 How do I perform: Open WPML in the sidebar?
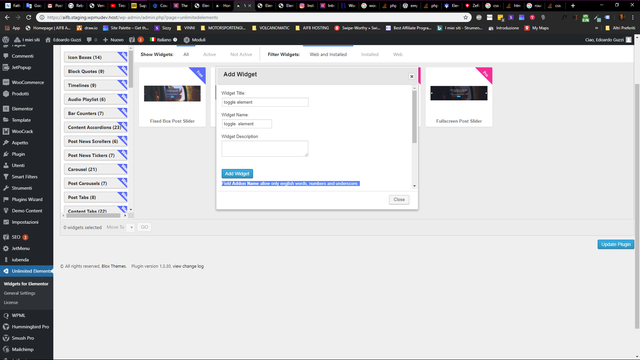pyautogui.click(x=18, y=316)
